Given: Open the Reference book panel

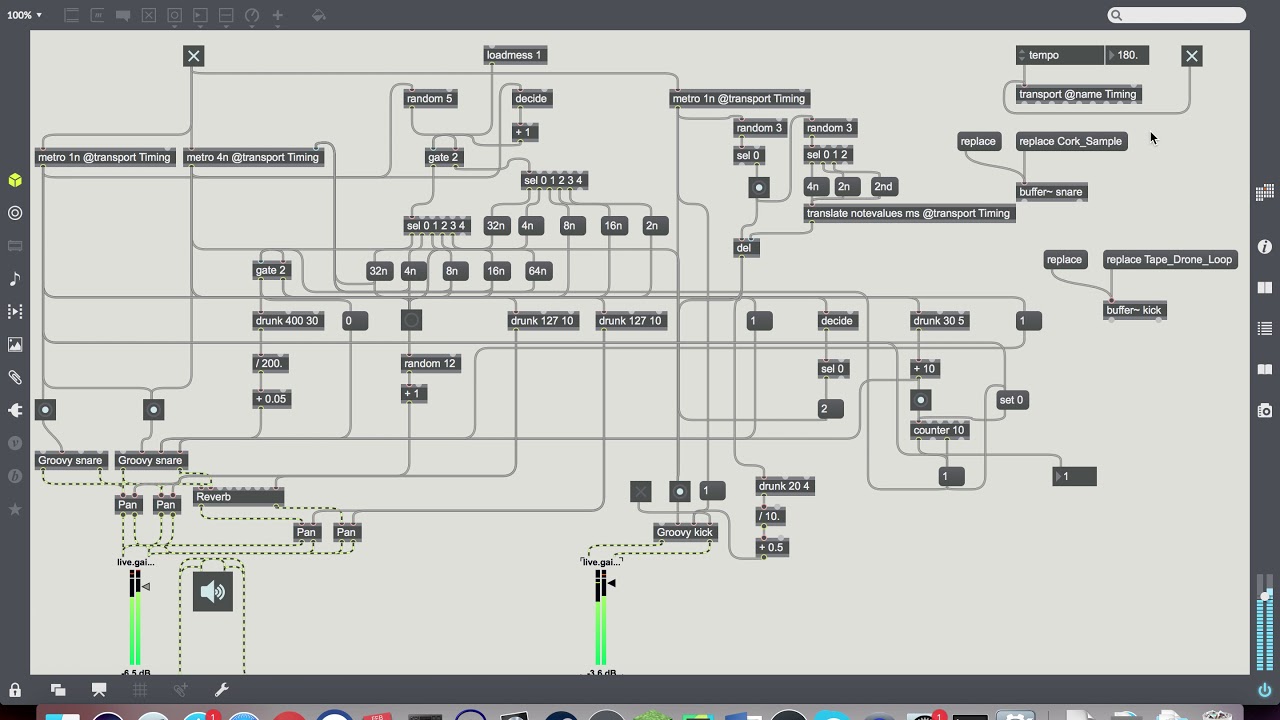Looking at the screenshot, I should point(1265,287).
